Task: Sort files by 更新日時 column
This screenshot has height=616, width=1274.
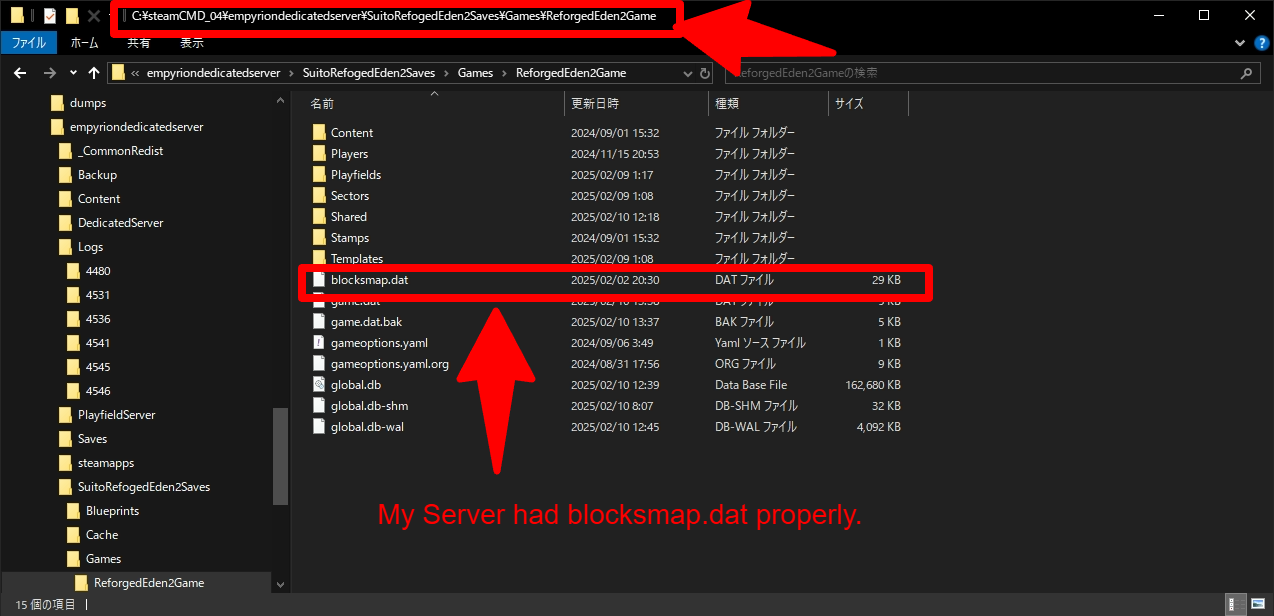Action: [x=595, y=104]
